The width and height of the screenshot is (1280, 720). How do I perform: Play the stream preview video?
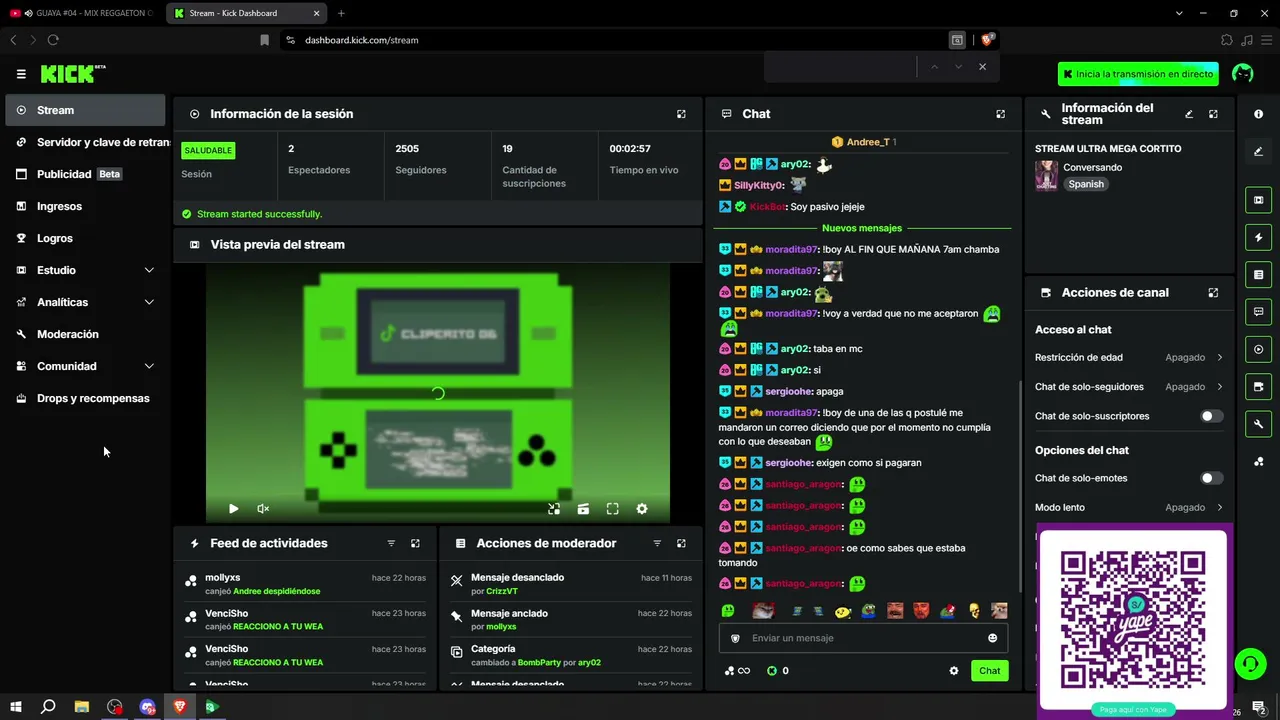coord(233,509)
